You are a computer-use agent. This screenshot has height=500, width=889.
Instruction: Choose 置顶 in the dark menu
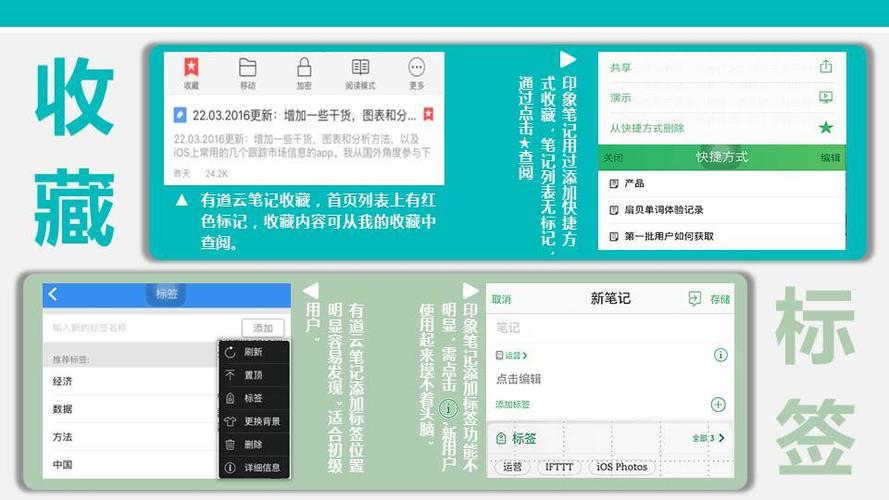[x=254, y=375]
